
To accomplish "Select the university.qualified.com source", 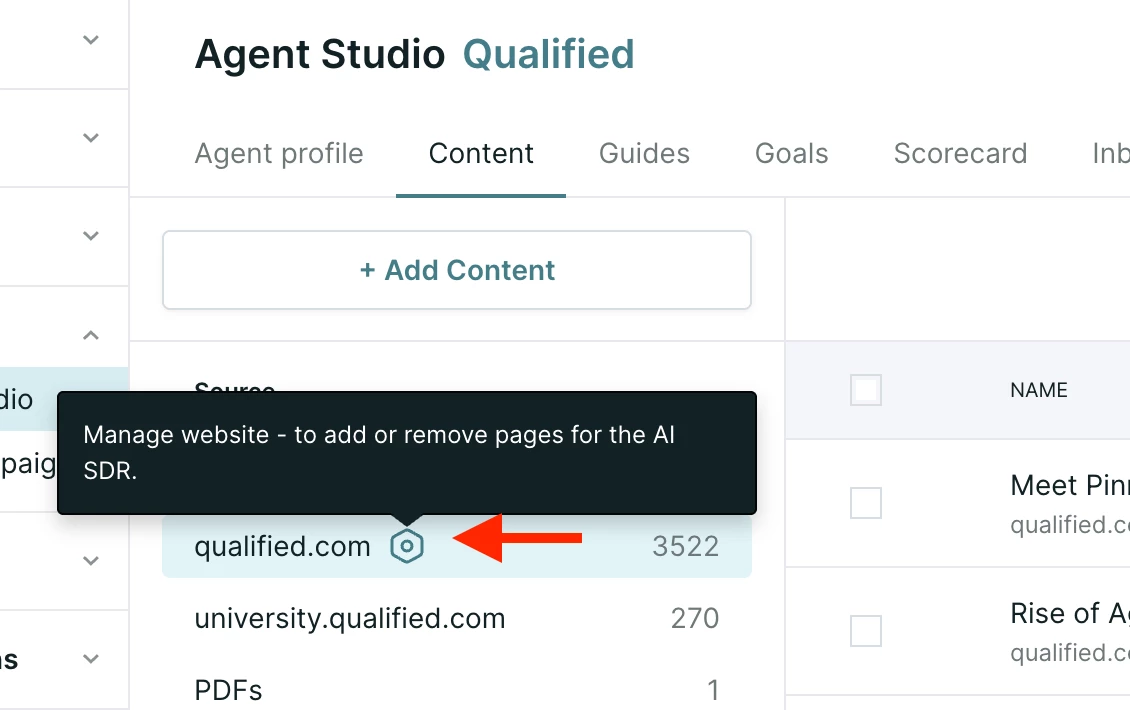I will 457,618.
